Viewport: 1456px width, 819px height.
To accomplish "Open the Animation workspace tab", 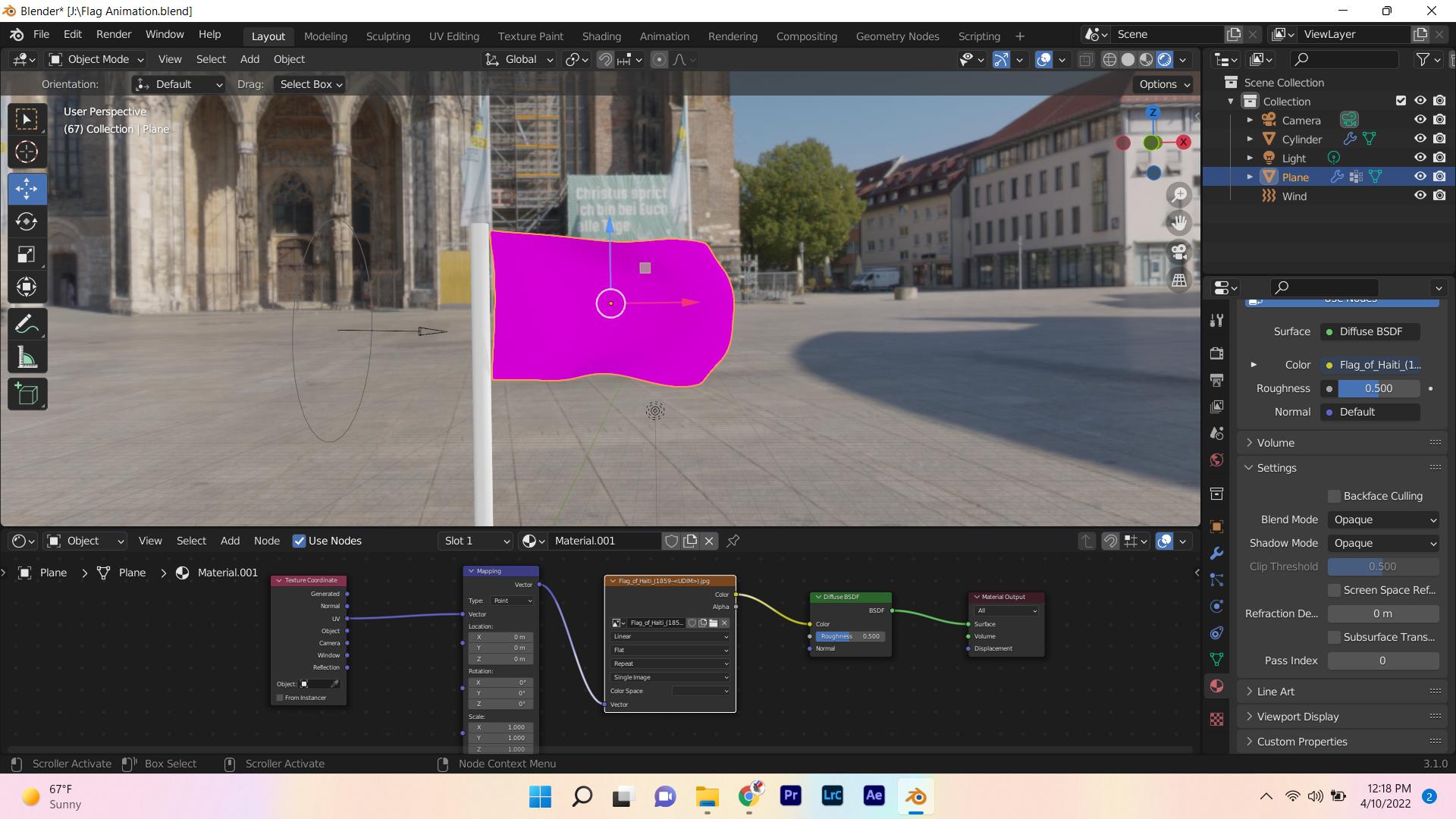I will click(x=663, y=36).
